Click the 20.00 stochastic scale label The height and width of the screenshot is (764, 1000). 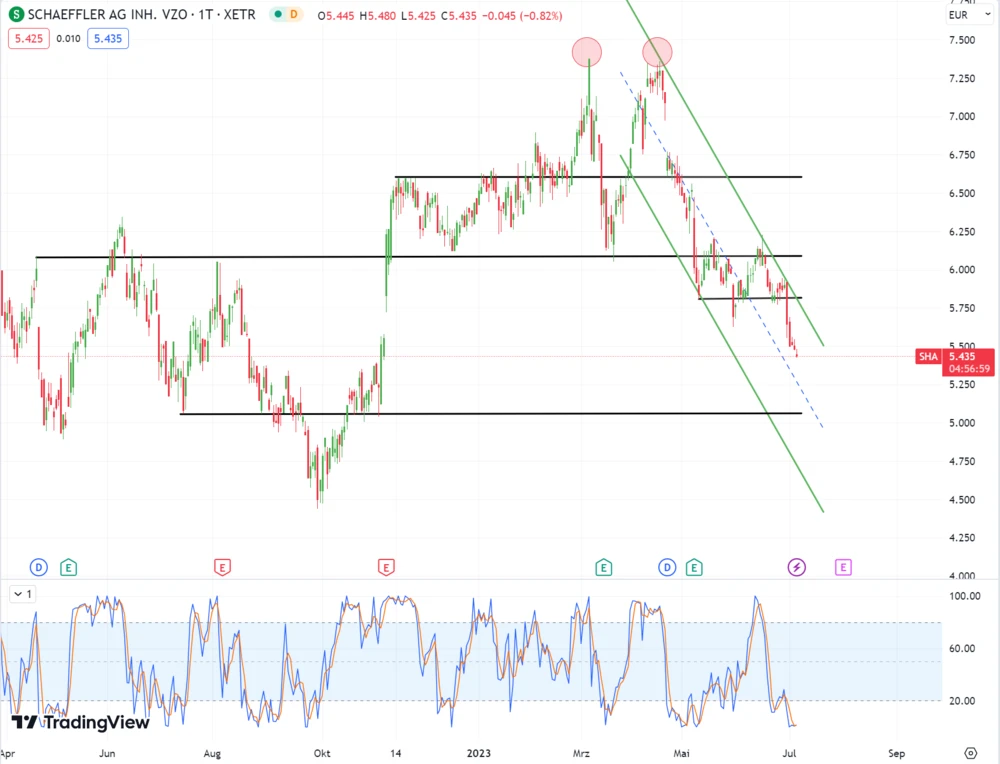(962, 701)
